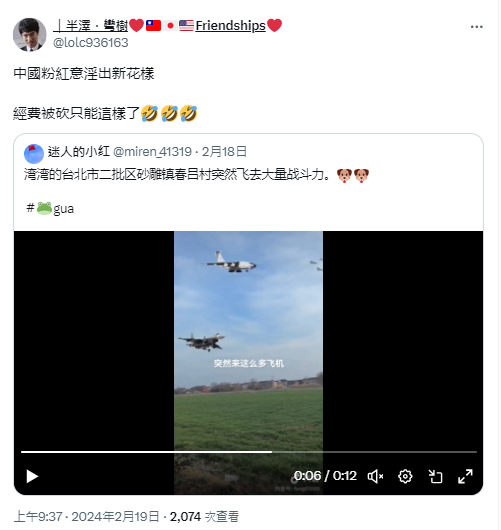
Task: Open the three-dot more options menu
Action: coord(477,27)
